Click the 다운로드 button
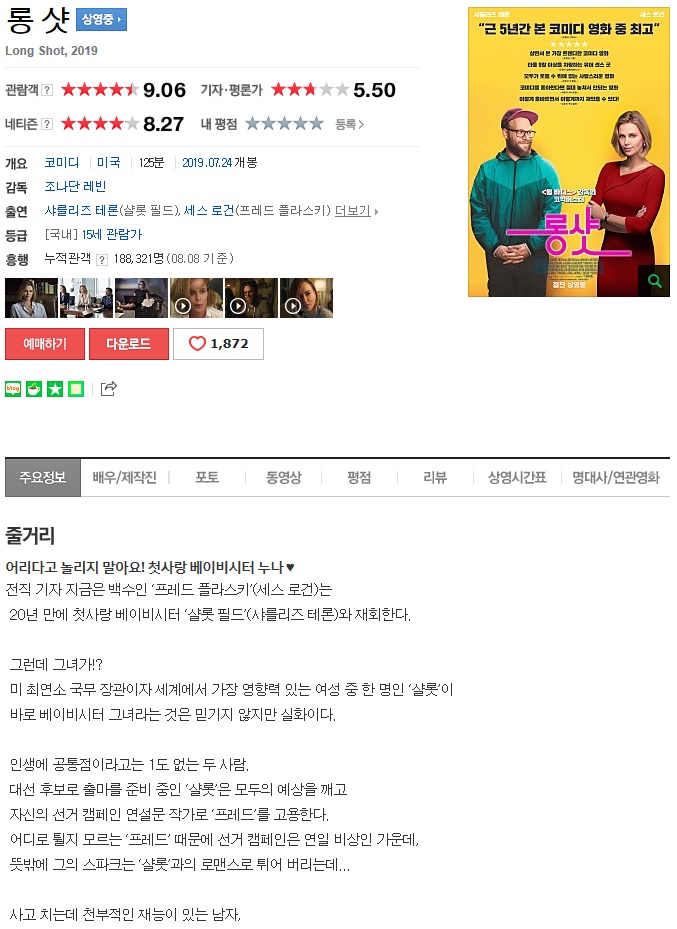The height and width of the screenshot is (929, 677). [x=129, y=344]
